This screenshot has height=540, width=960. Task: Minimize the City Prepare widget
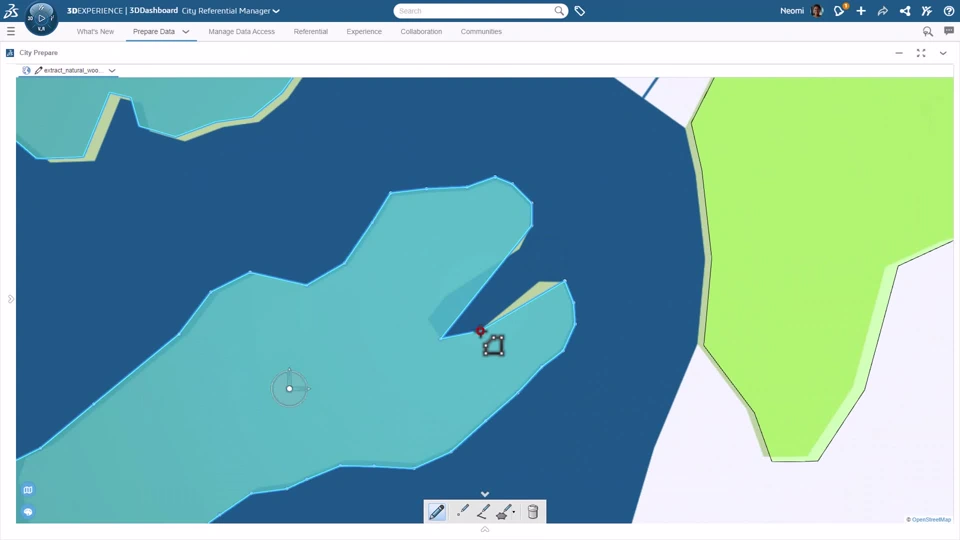[x=899, y=53]
